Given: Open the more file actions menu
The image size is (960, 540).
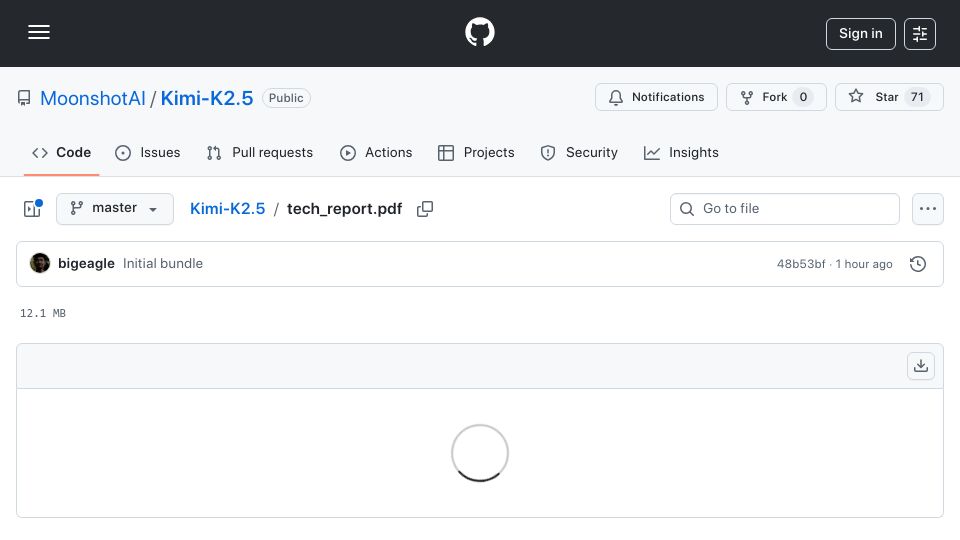Looking at the screenshot, I should pyautogui.click(x=928, y=209).
